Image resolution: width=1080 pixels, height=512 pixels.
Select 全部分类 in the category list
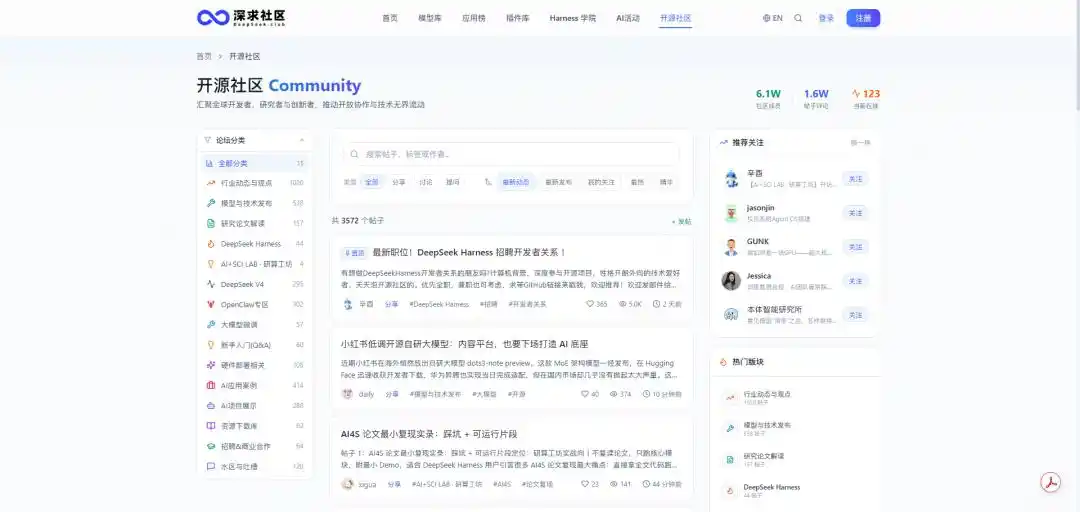click(255, 163)
